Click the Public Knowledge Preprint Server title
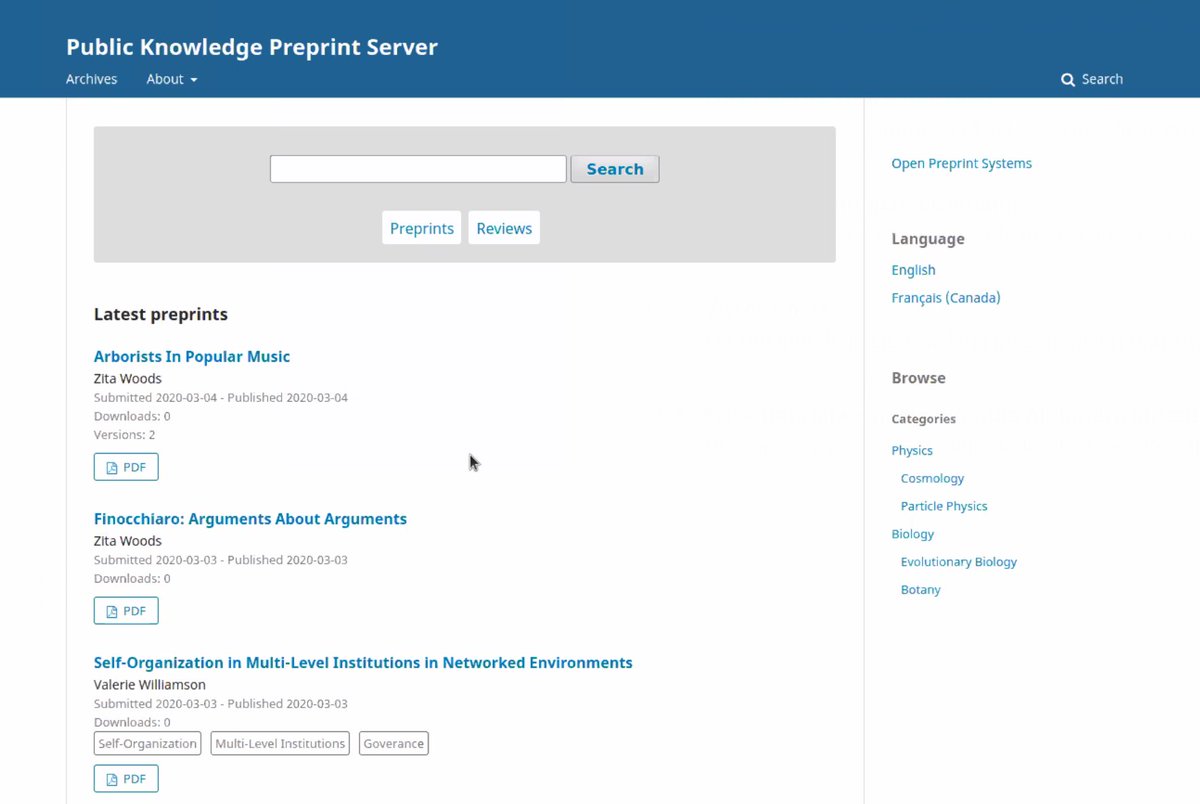The height and width of the screenshot is (804, 1200). 252,47
